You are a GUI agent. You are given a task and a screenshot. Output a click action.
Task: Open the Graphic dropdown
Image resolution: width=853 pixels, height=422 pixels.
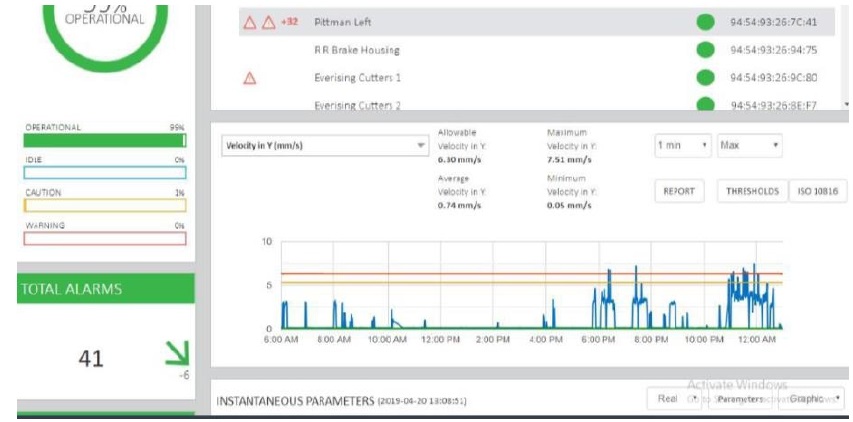tap(811, 399)
